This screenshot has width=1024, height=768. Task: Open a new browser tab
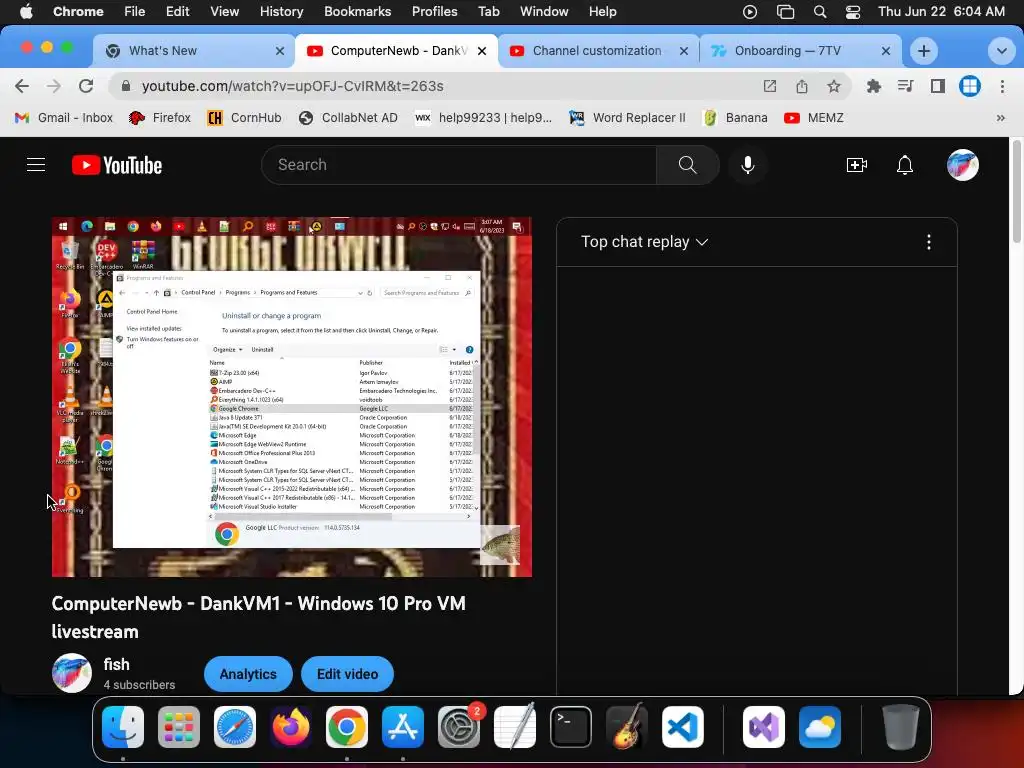tap(923, 51)
